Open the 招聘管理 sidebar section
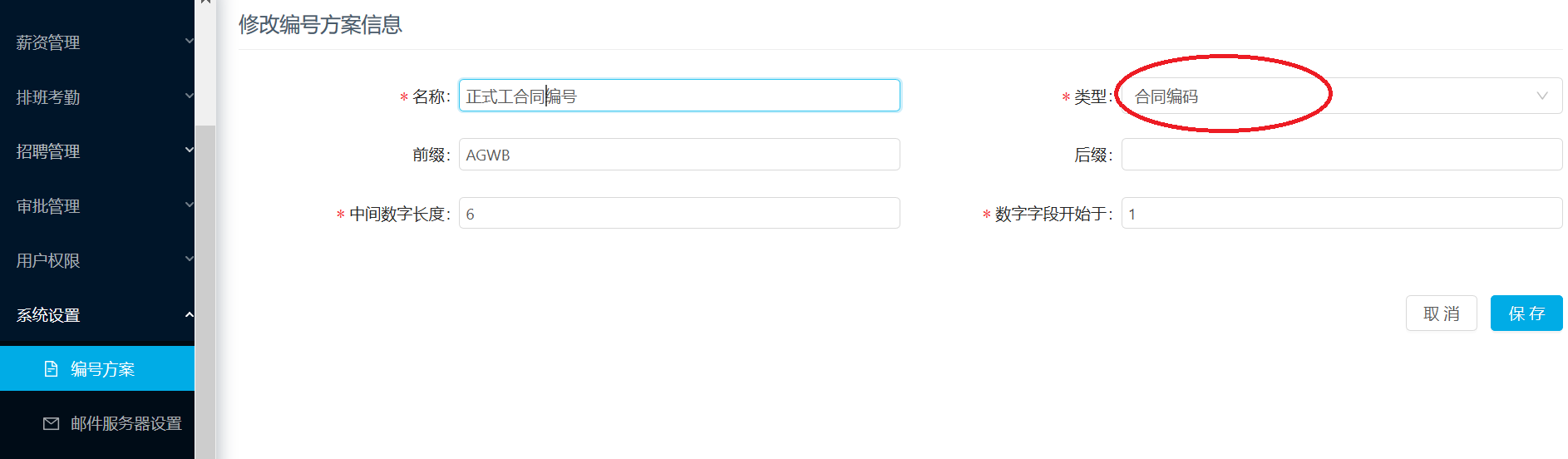The image size is (1568, 459). [x=97, y=151]
